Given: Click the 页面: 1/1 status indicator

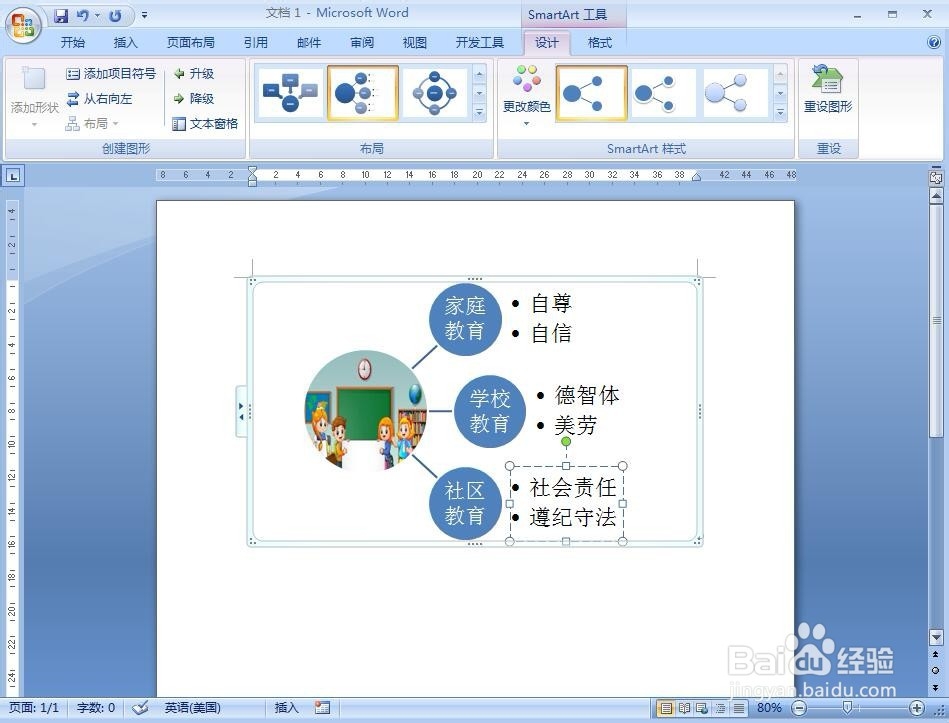Looking at the screenshot, I should click(x=34, y=707).
